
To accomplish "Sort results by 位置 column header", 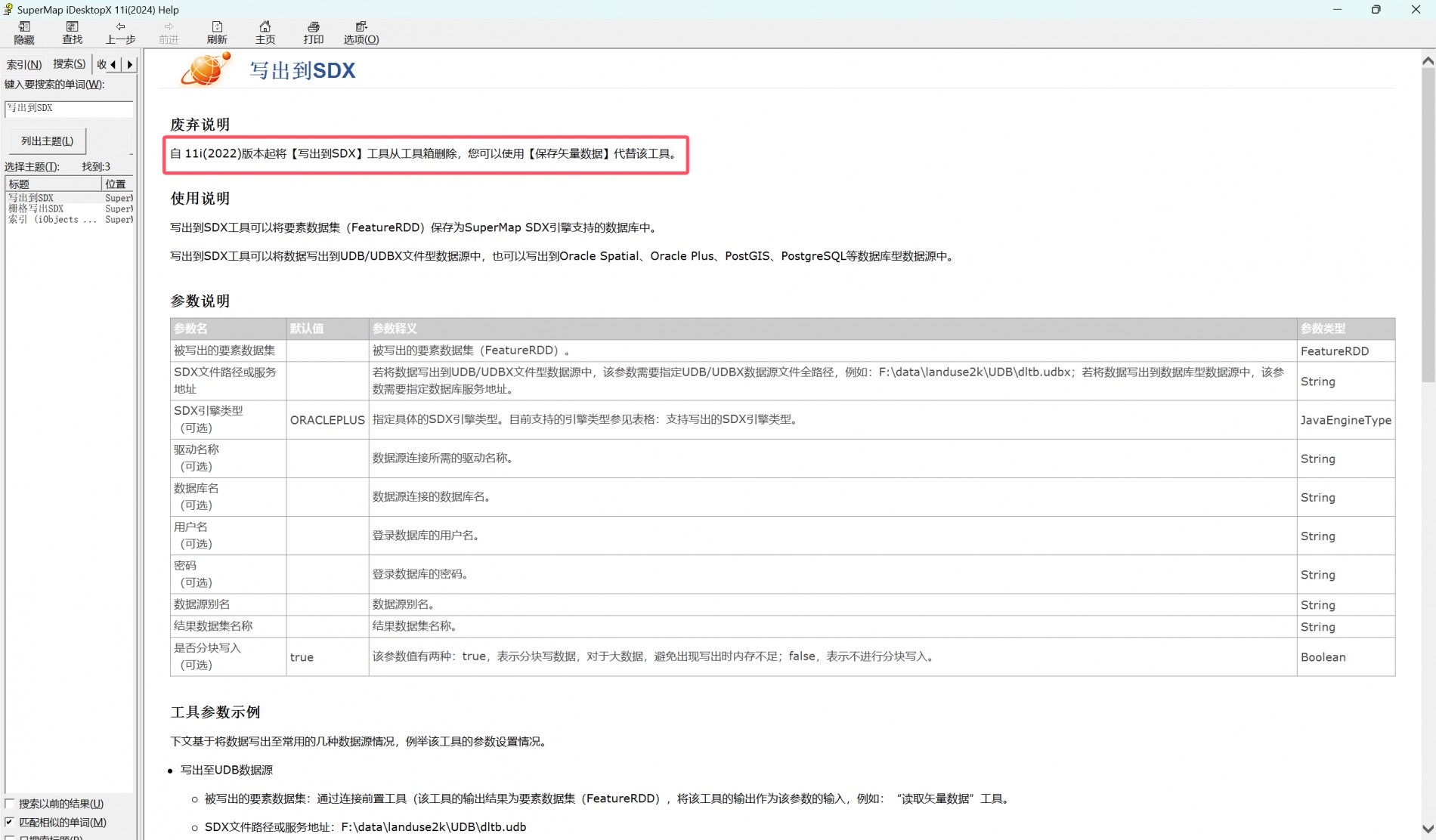I will (x=117, y=184).
